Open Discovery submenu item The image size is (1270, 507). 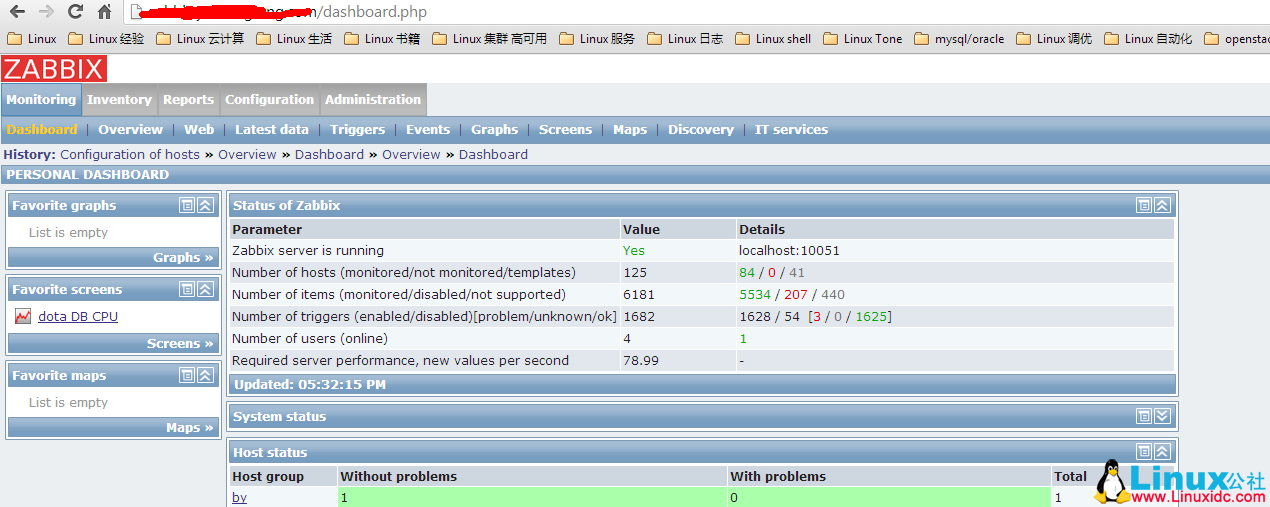point(701,129)
